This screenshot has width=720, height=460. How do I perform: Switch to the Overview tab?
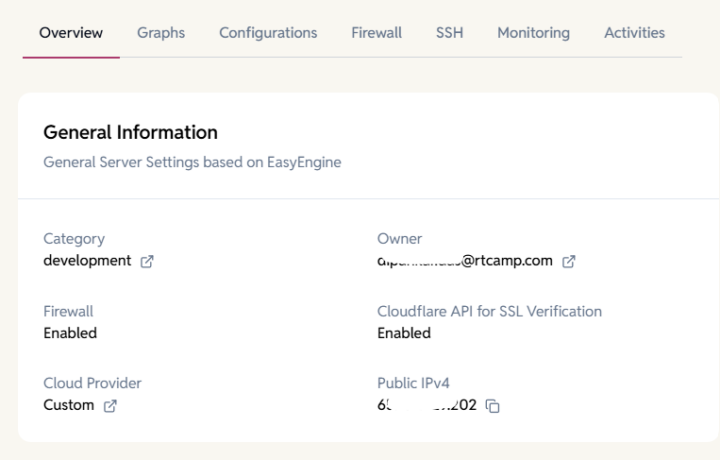[71, 33]
